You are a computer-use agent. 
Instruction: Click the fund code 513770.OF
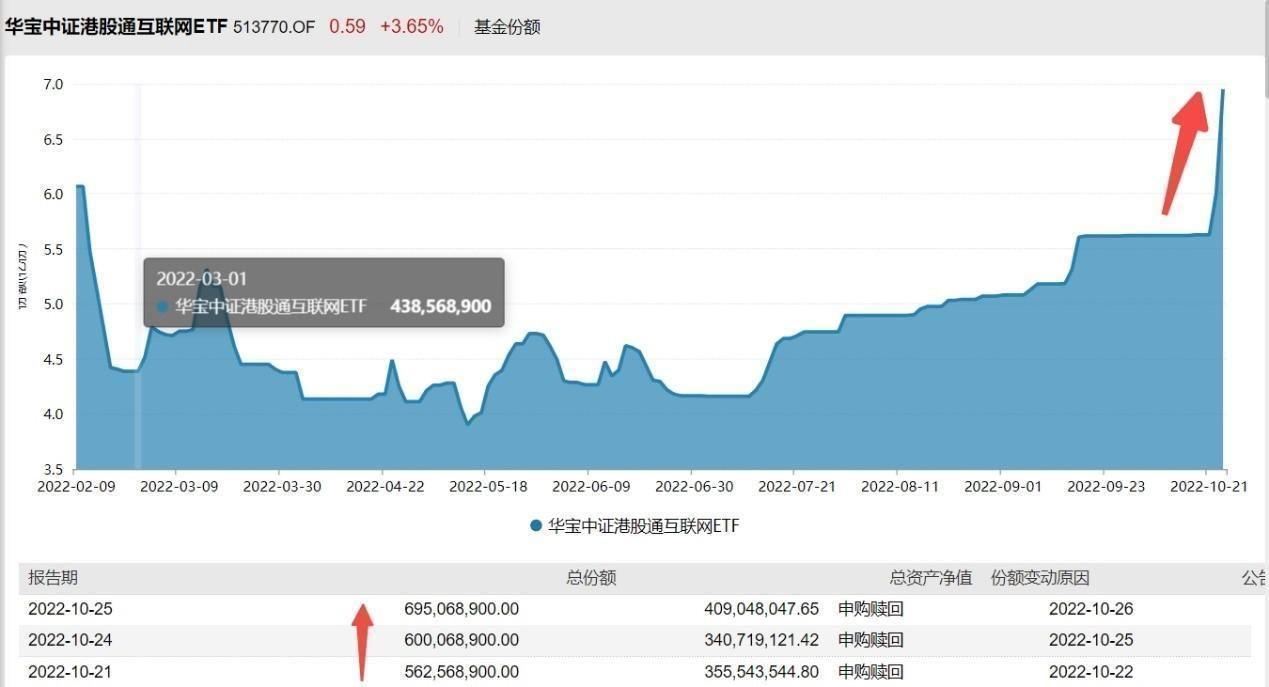click(274, 27)
